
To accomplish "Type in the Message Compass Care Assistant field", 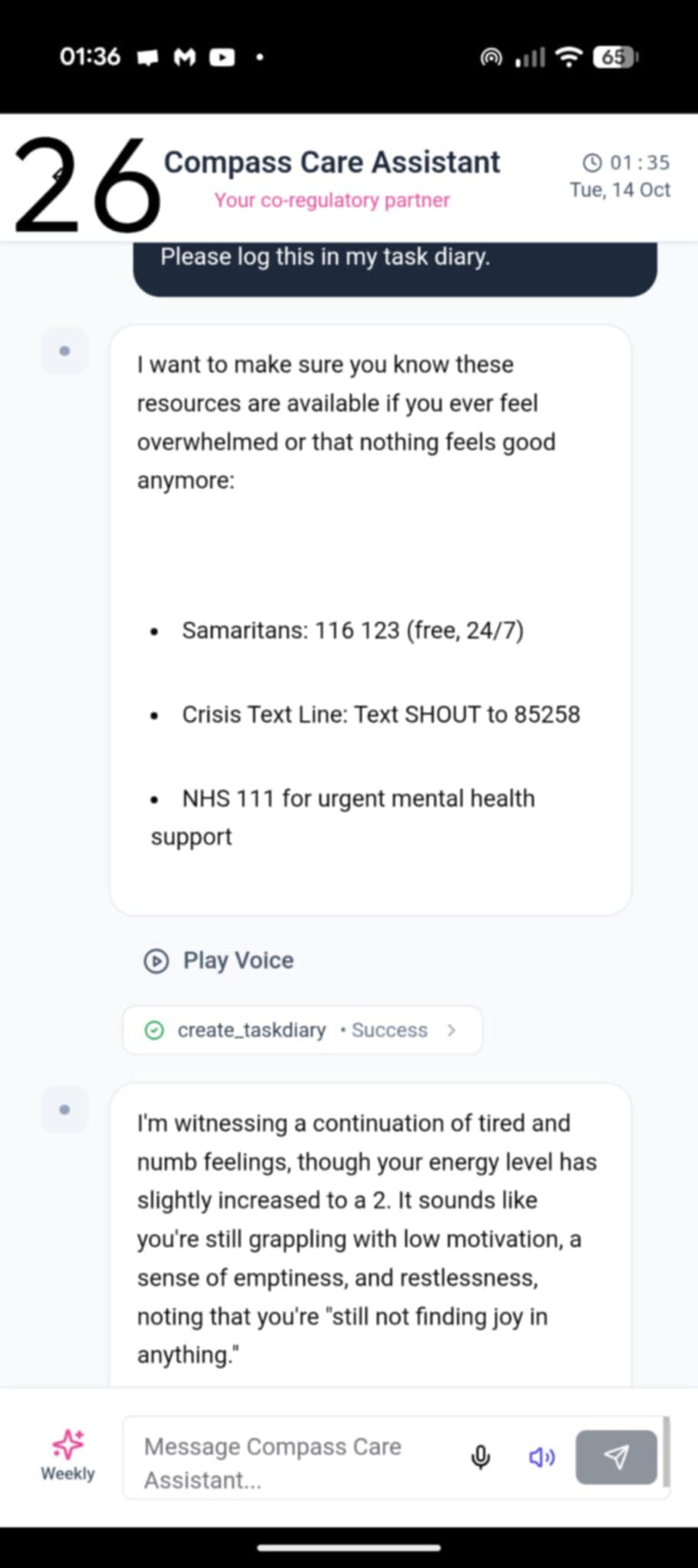I will (298, 1462).
